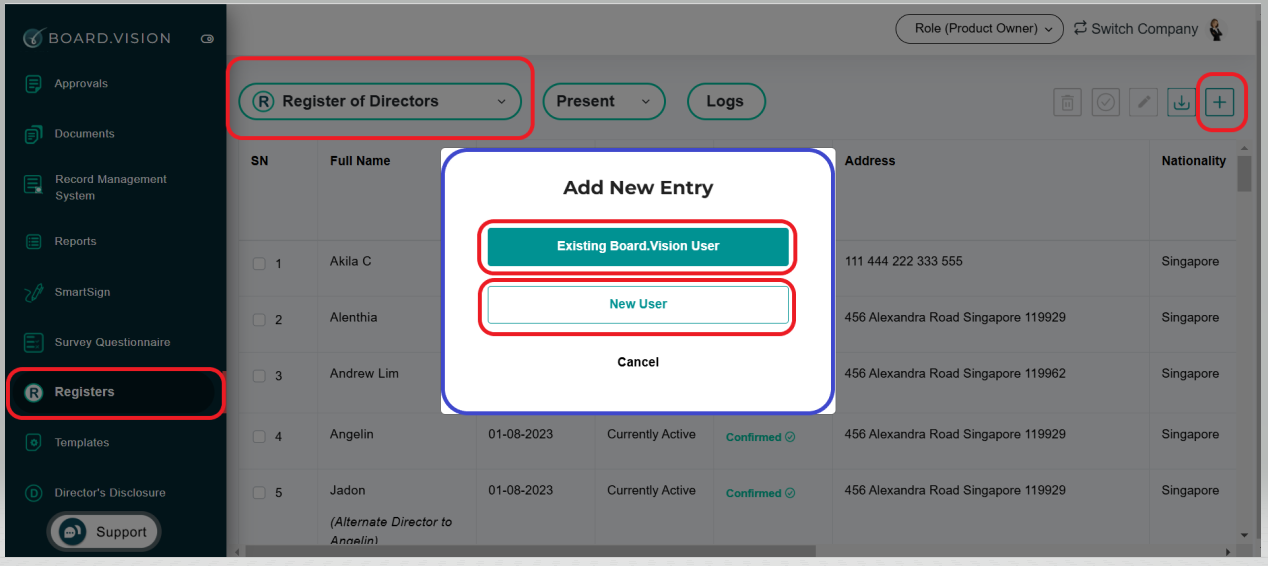
Task: Click the SmartSign pen icon
Action: click(33, 292)
